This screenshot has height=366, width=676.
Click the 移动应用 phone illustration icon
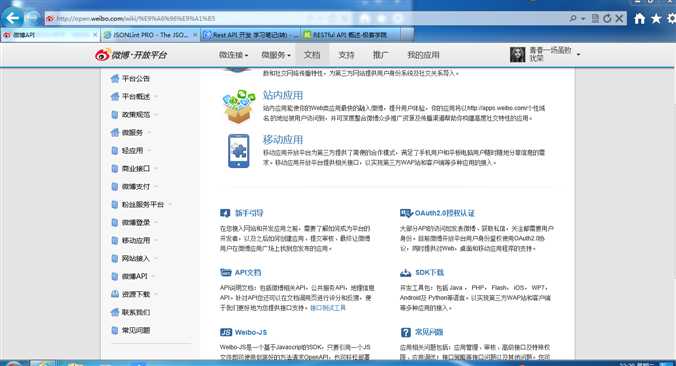tap(239, 151)
